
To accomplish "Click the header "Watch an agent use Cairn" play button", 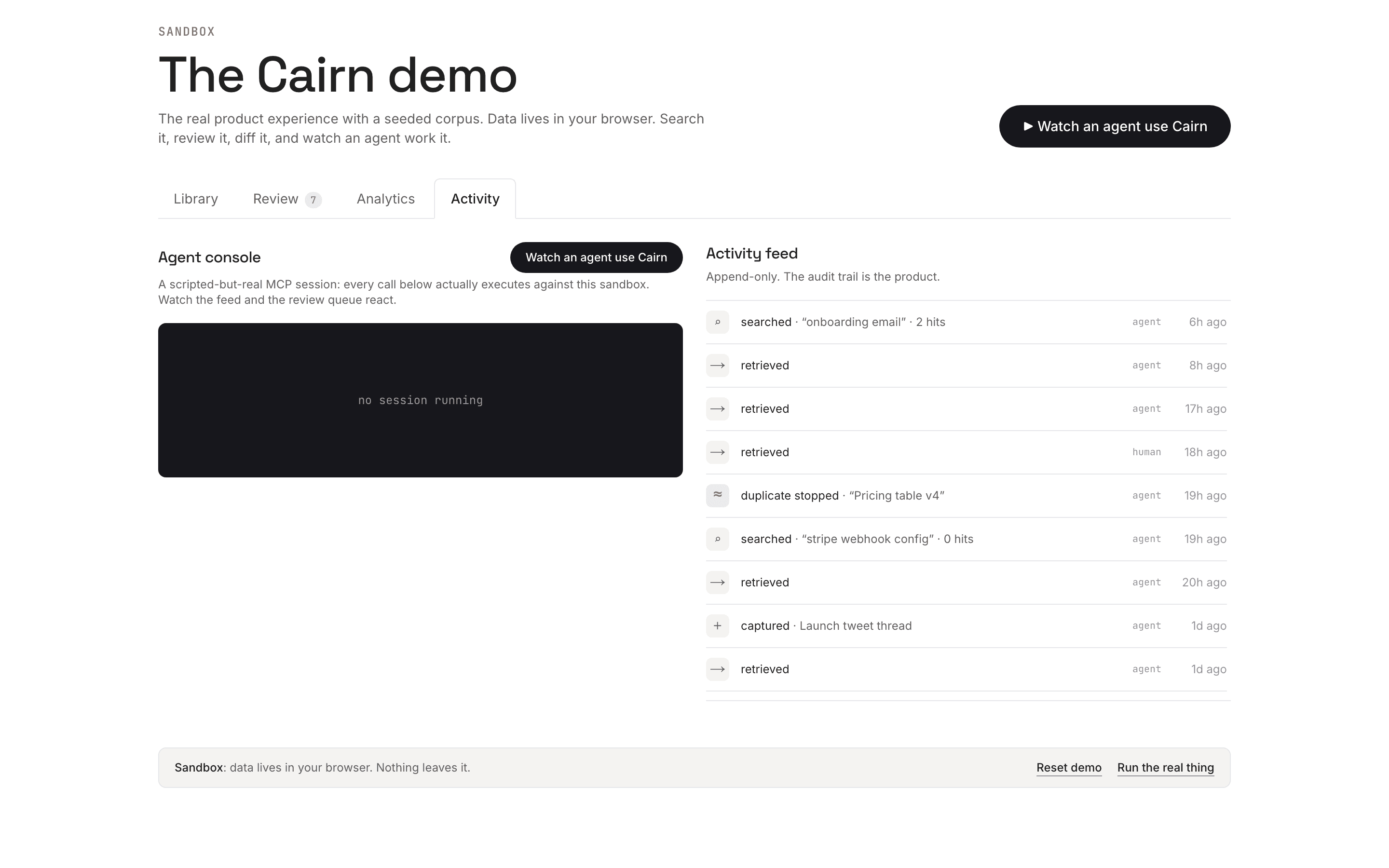I will (1115, 126).
